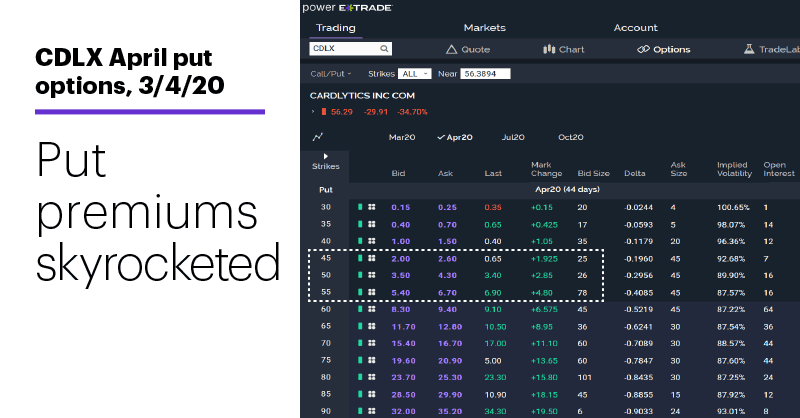The image size is (800, 418).
Task: Click the 5.40 bid on the 55 put
Action: click(x=401, y=293)
